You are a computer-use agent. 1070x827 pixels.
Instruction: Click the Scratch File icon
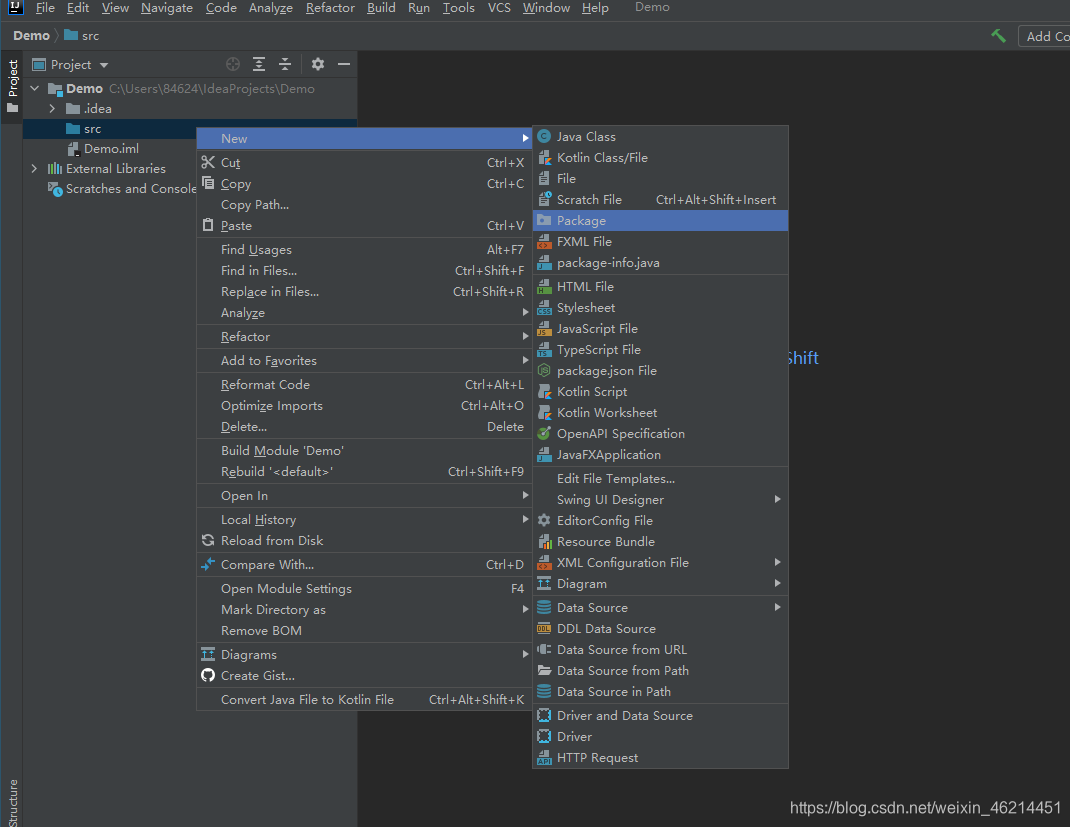[544, 199]
